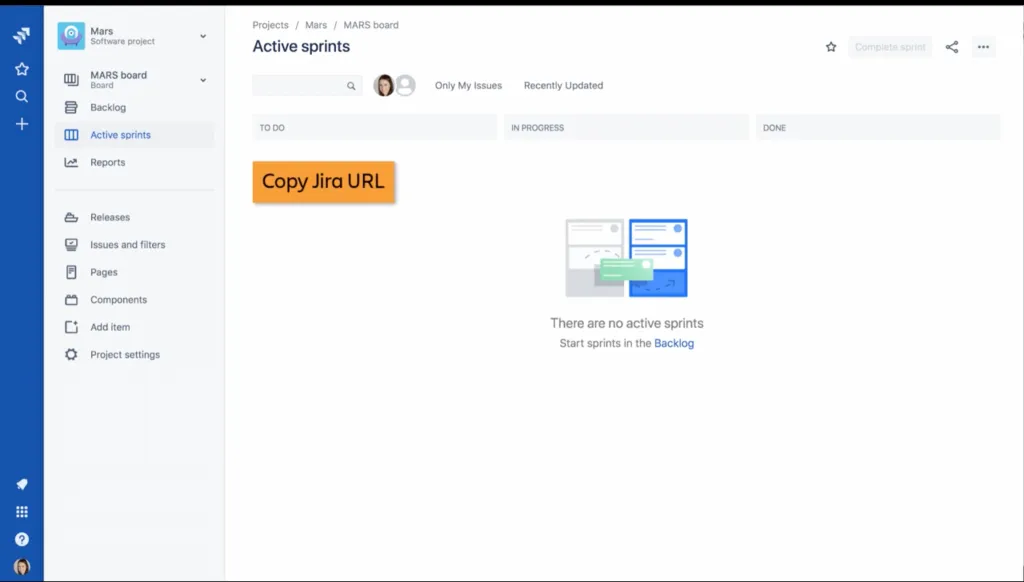Open the Backlog page in the sidebar
This screenshot has width=1024, height=582.
135,107
